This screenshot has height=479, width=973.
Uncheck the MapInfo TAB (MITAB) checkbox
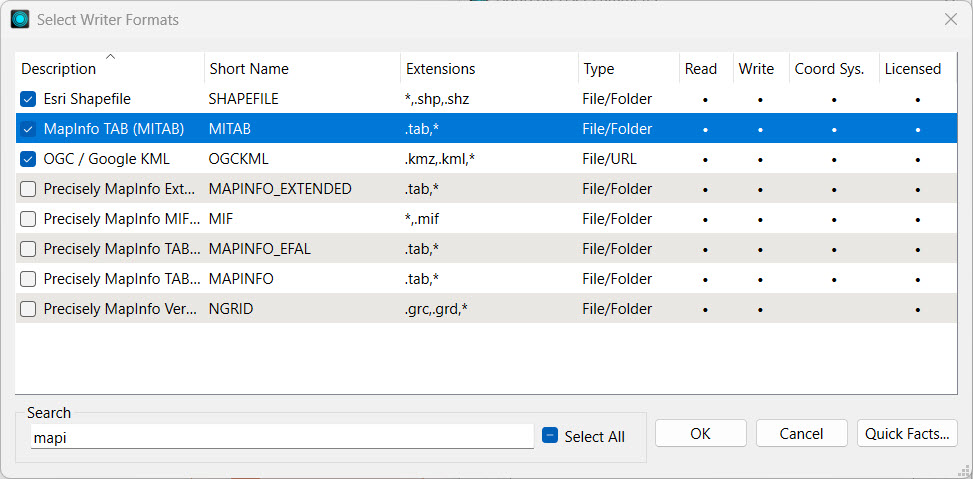pos(28,129)
